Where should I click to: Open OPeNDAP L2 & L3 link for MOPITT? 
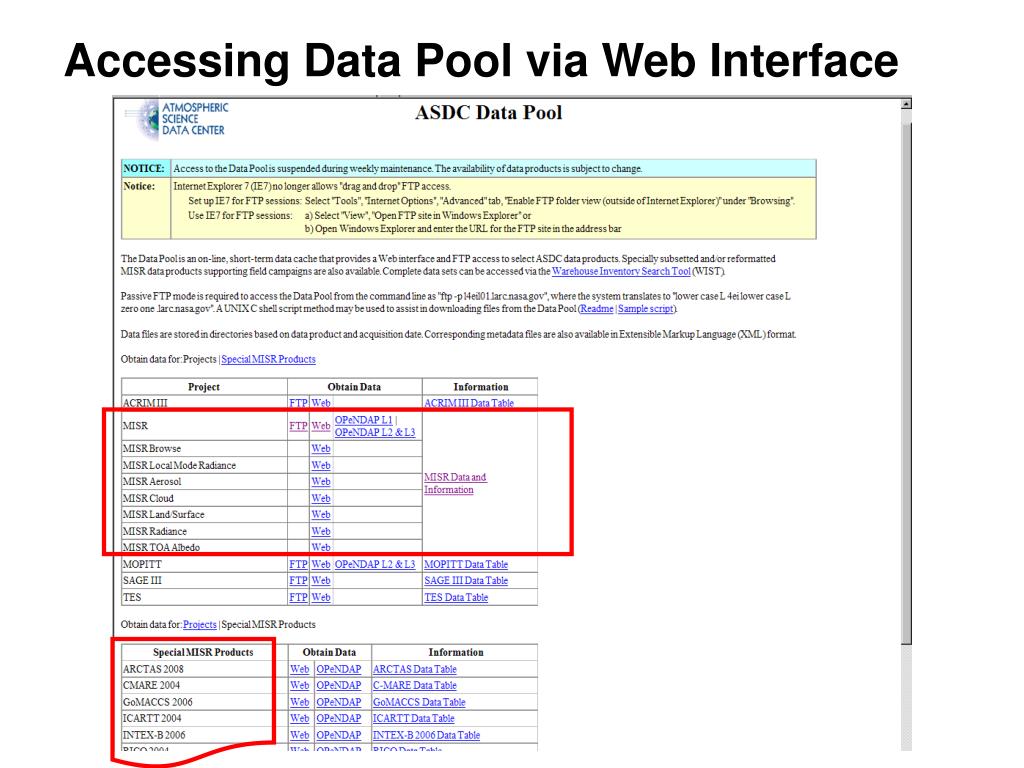pos(375,564)
